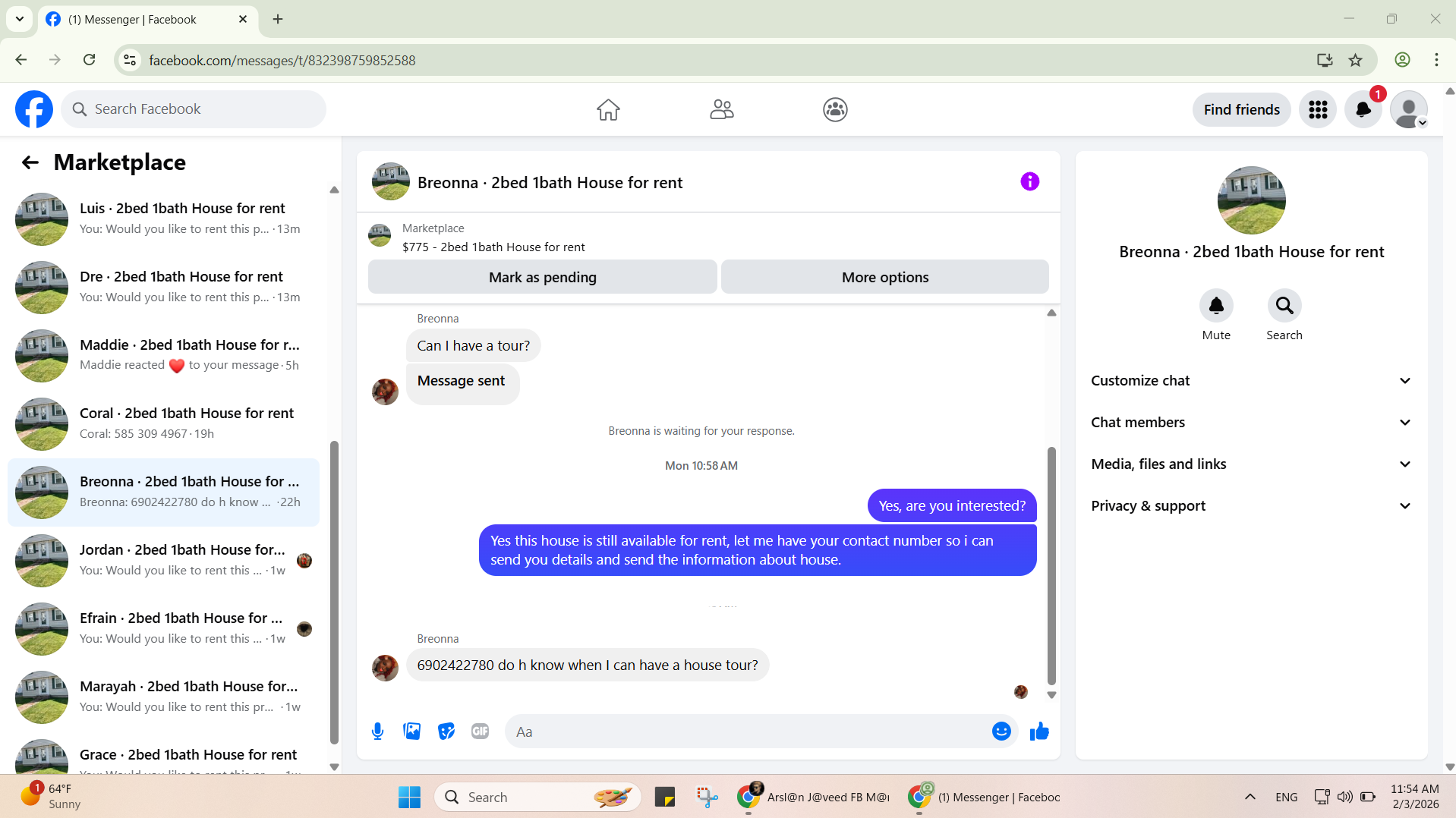Click the large house thumbnail in info panel

coord(1251,200)
